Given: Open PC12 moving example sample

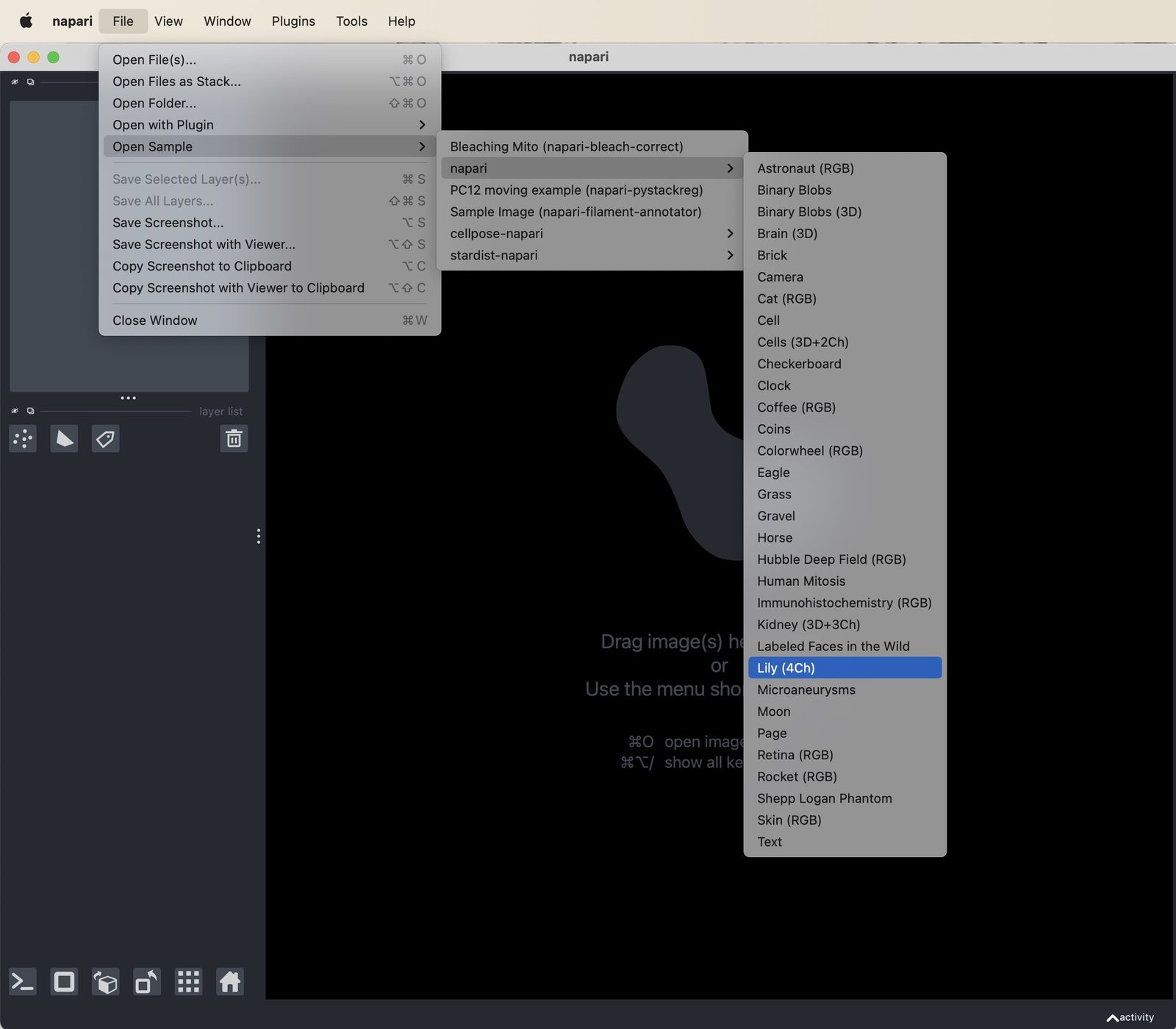Looking at the screenshot, I should [592, 190].
